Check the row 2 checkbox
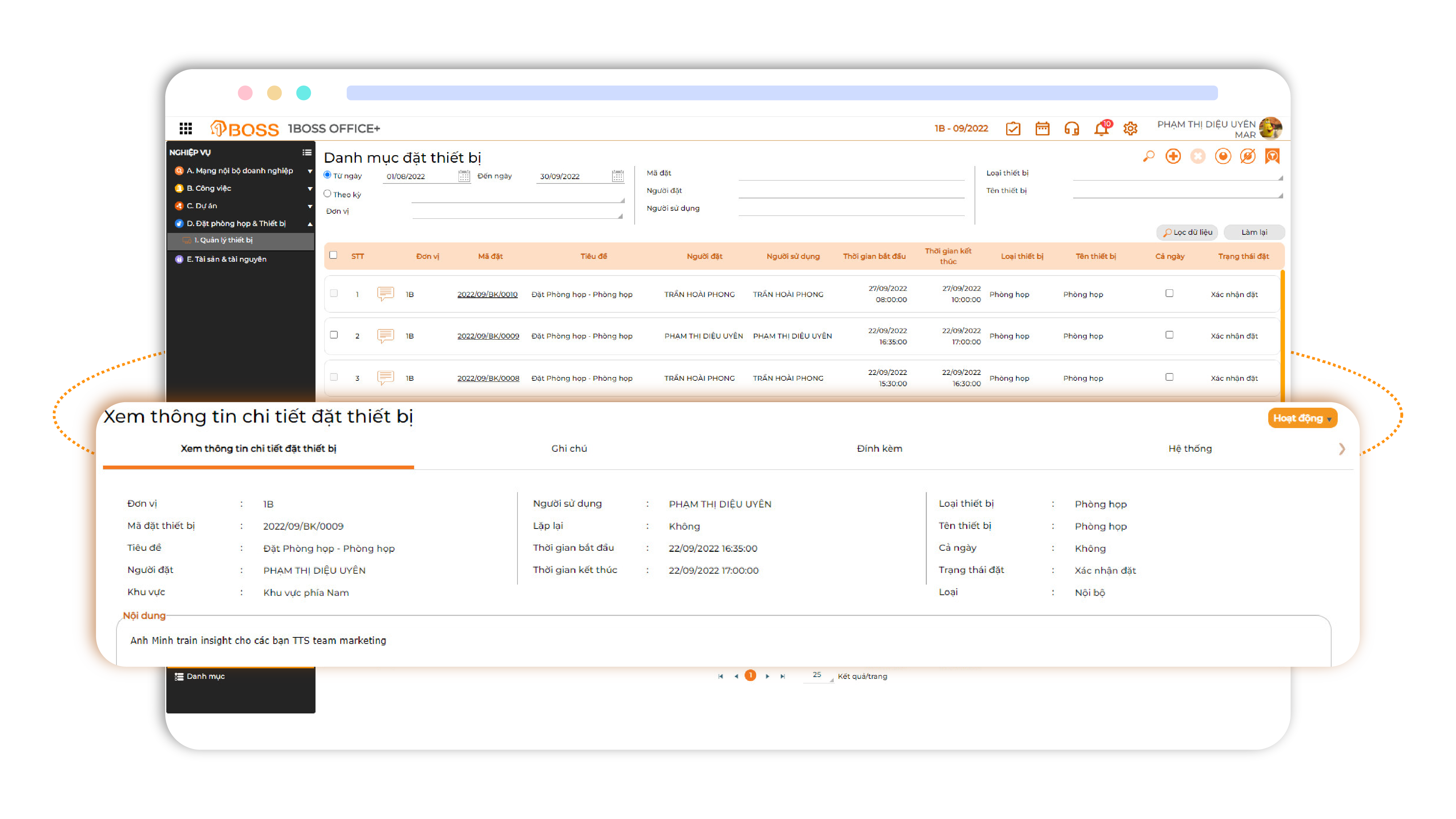 [334, 335]
